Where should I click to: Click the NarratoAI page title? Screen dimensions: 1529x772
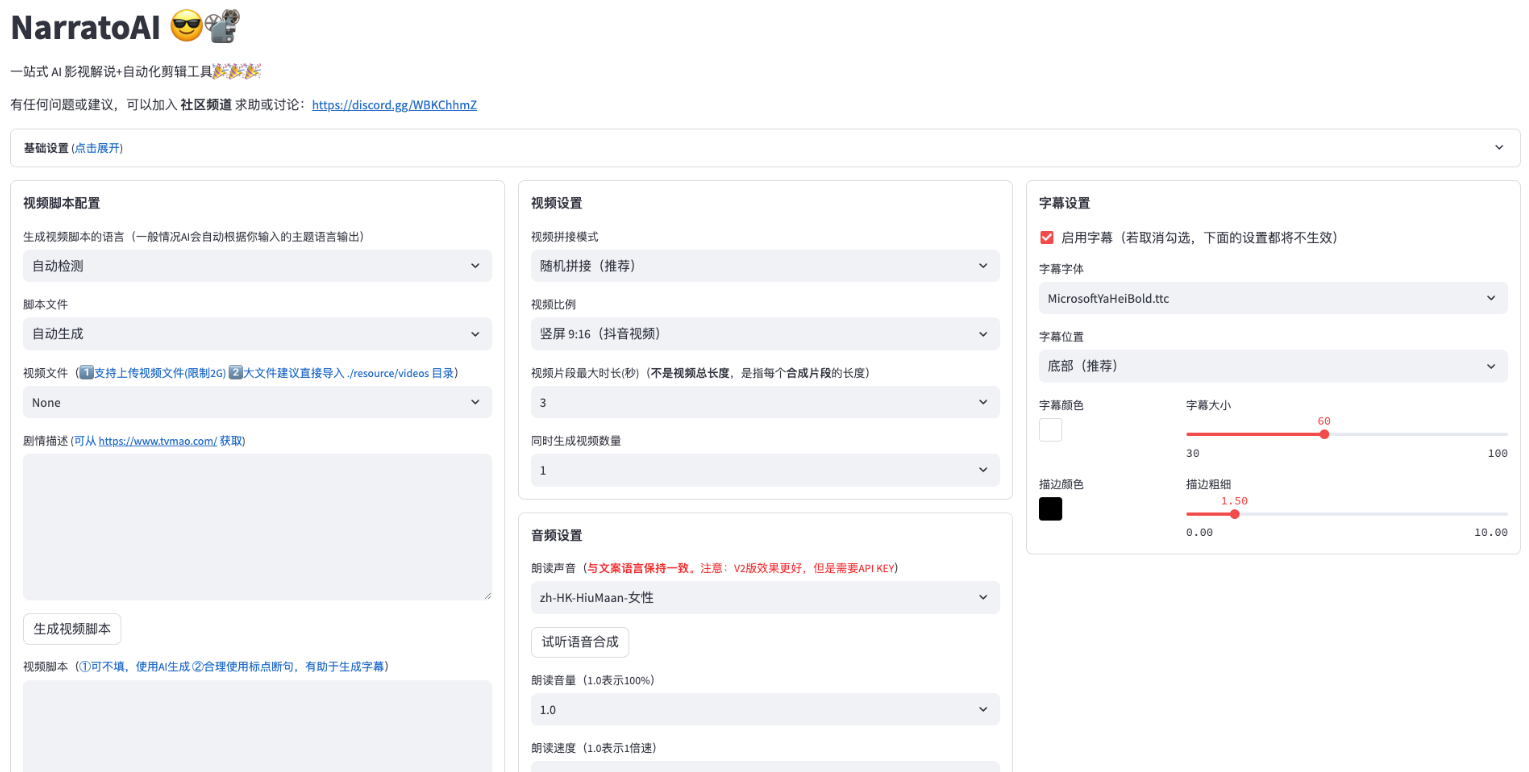[x=84, y=27]
